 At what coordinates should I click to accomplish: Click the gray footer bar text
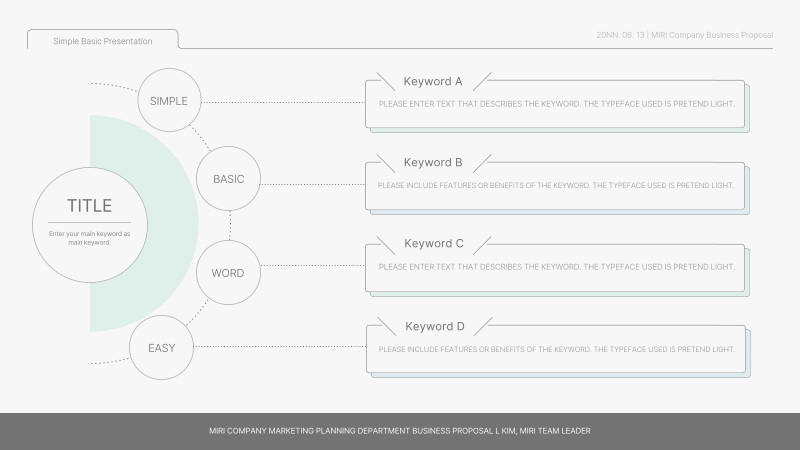point(399,431)
